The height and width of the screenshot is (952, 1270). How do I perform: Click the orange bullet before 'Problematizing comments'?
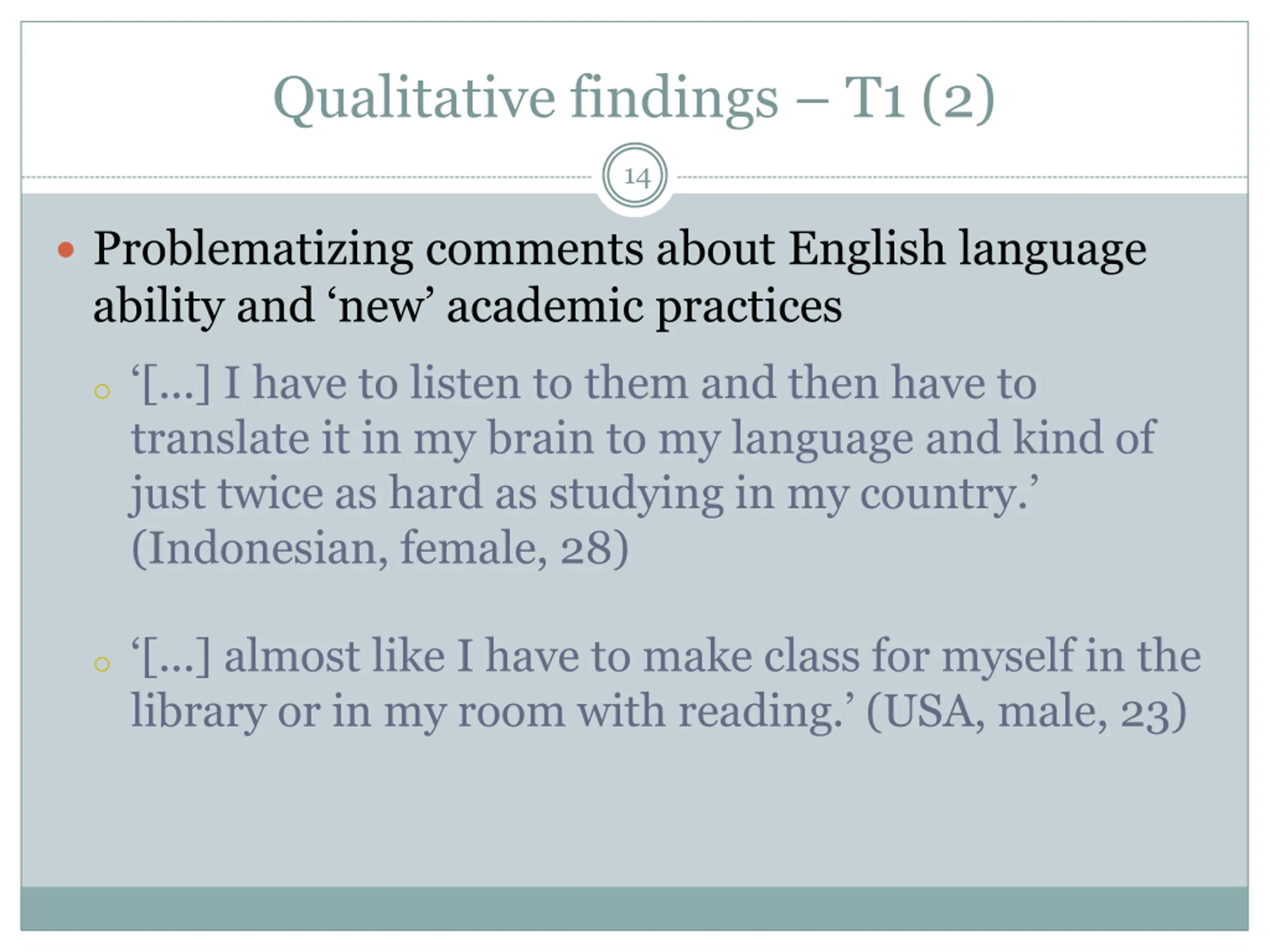click(x=66, y=249)
